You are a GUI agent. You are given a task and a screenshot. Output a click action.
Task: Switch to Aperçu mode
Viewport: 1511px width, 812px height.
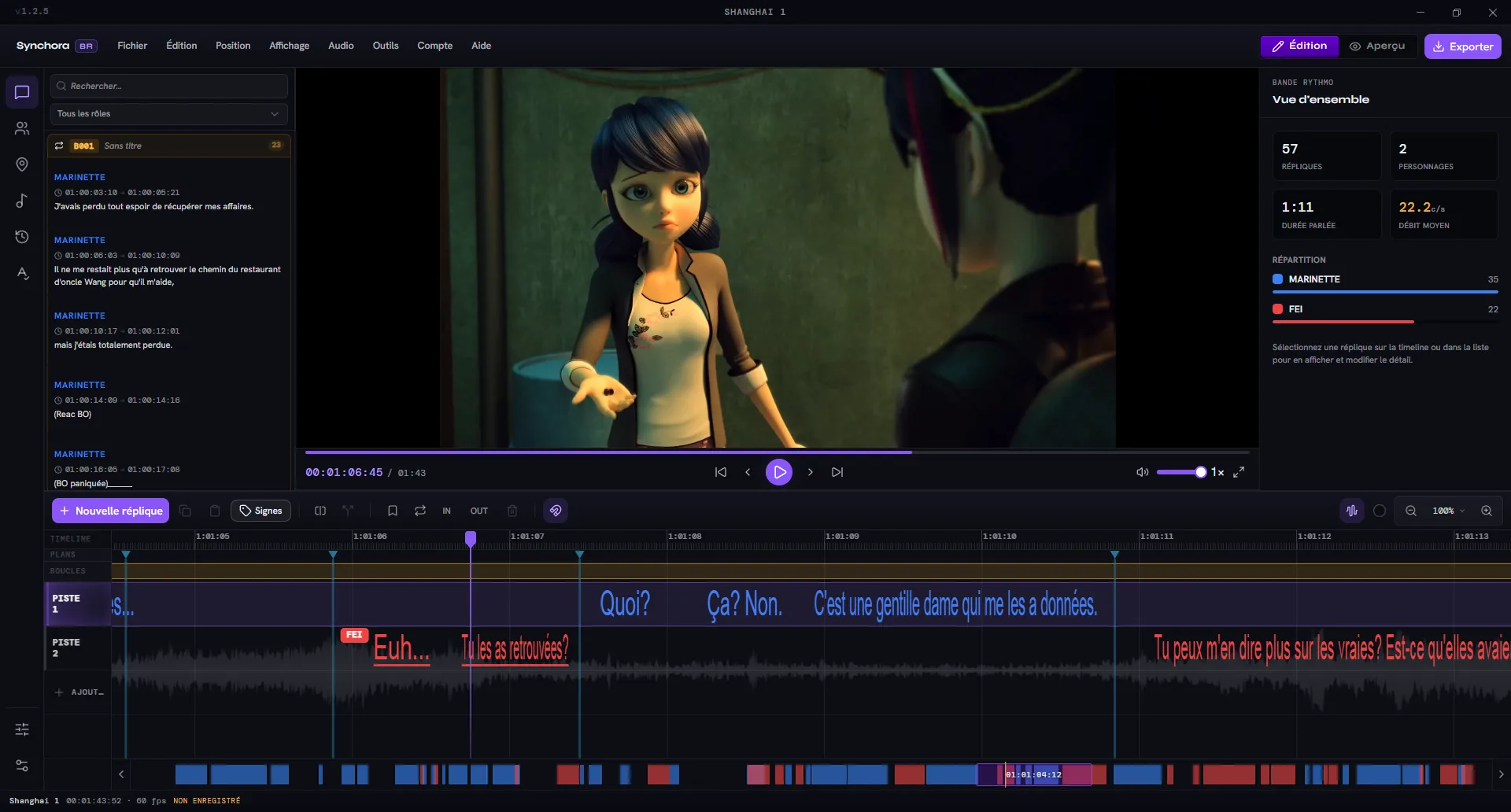(1377, 46)
